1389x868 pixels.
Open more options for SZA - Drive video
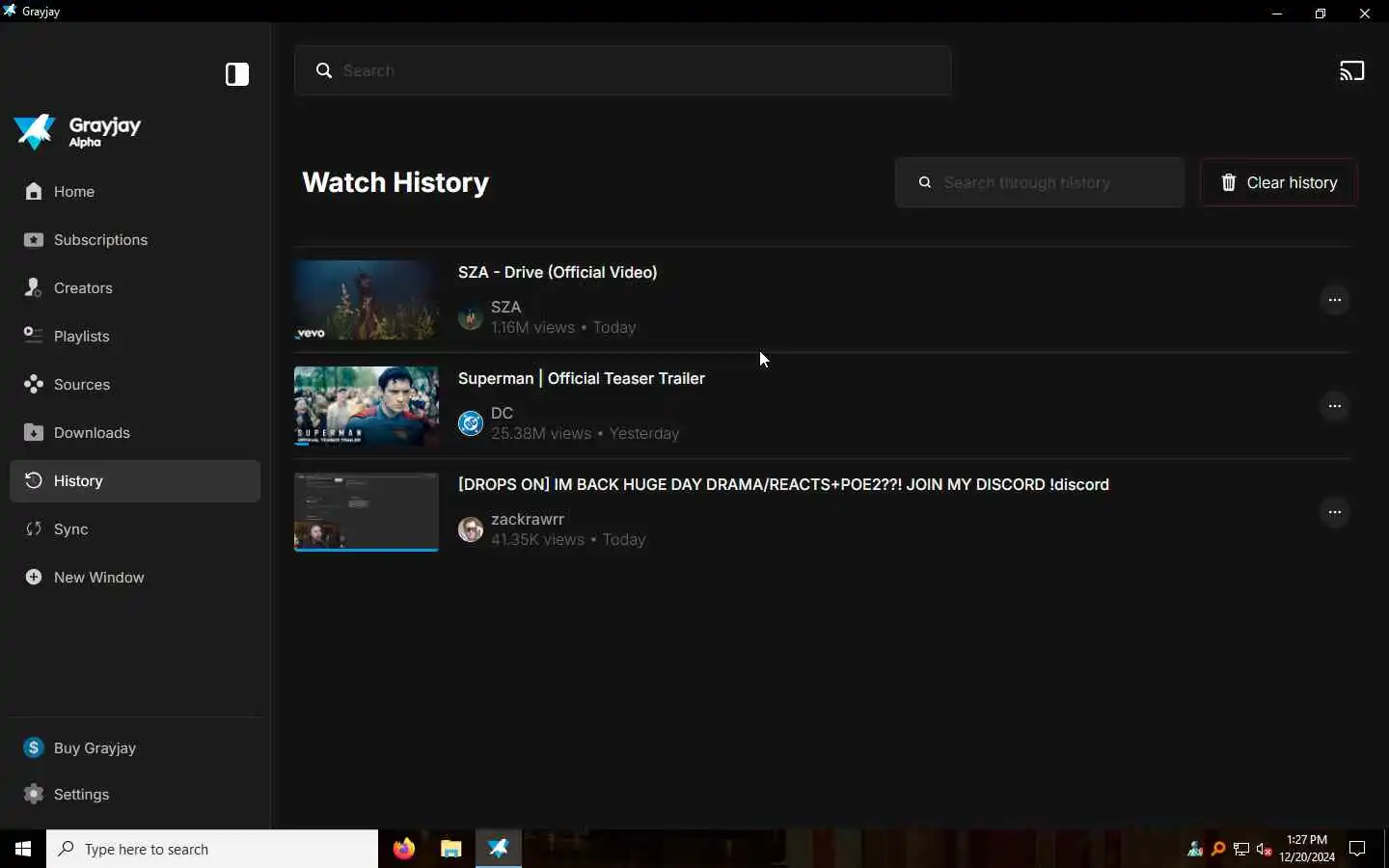point(1335,300)
